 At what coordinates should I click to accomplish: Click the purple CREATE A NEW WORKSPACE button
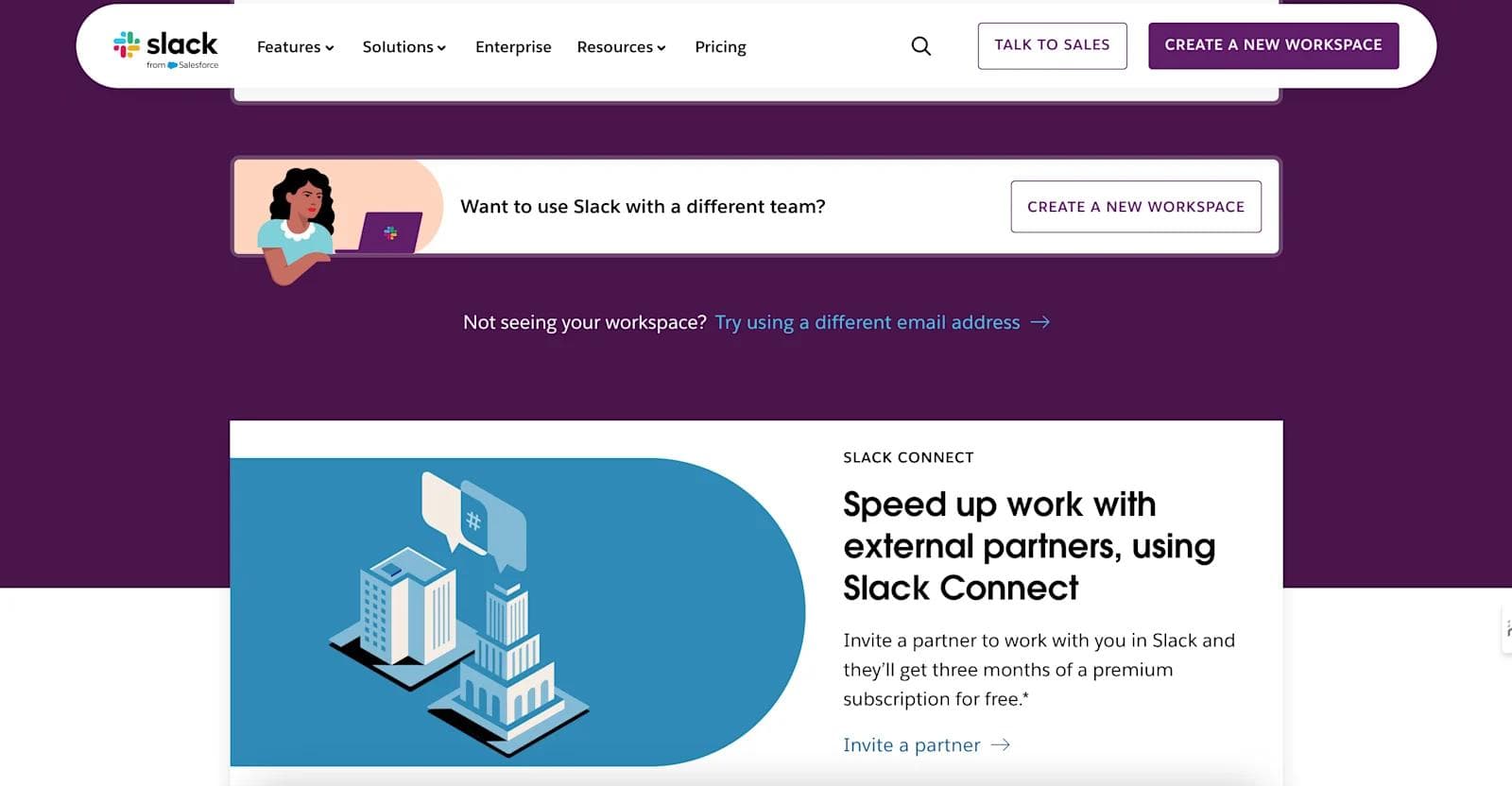click(x=1273, y=43)
